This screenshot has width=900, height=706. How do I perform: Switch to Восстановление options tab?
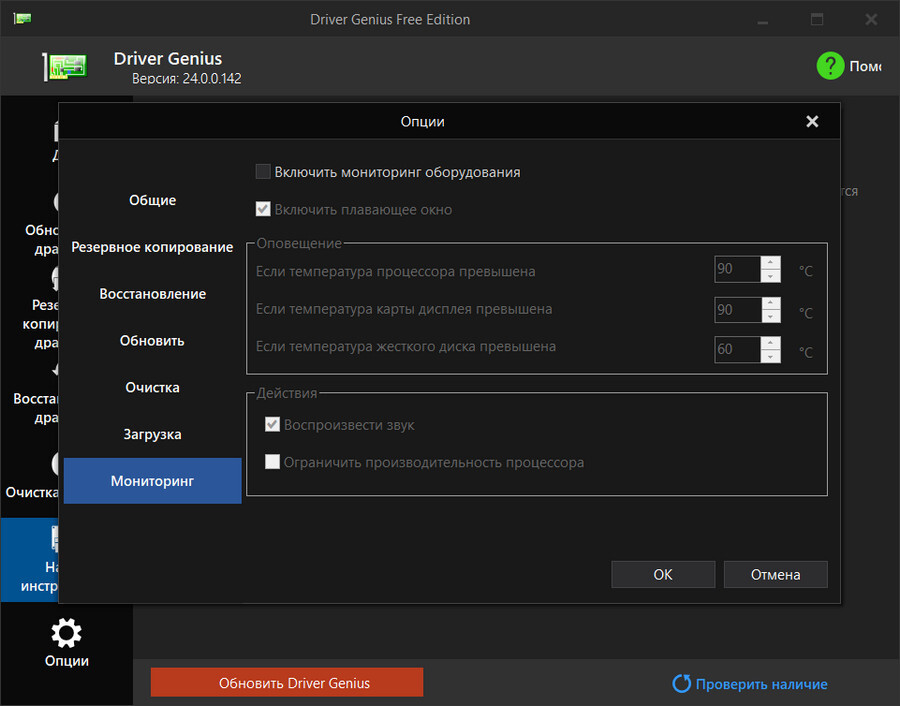tap(153, 294)
